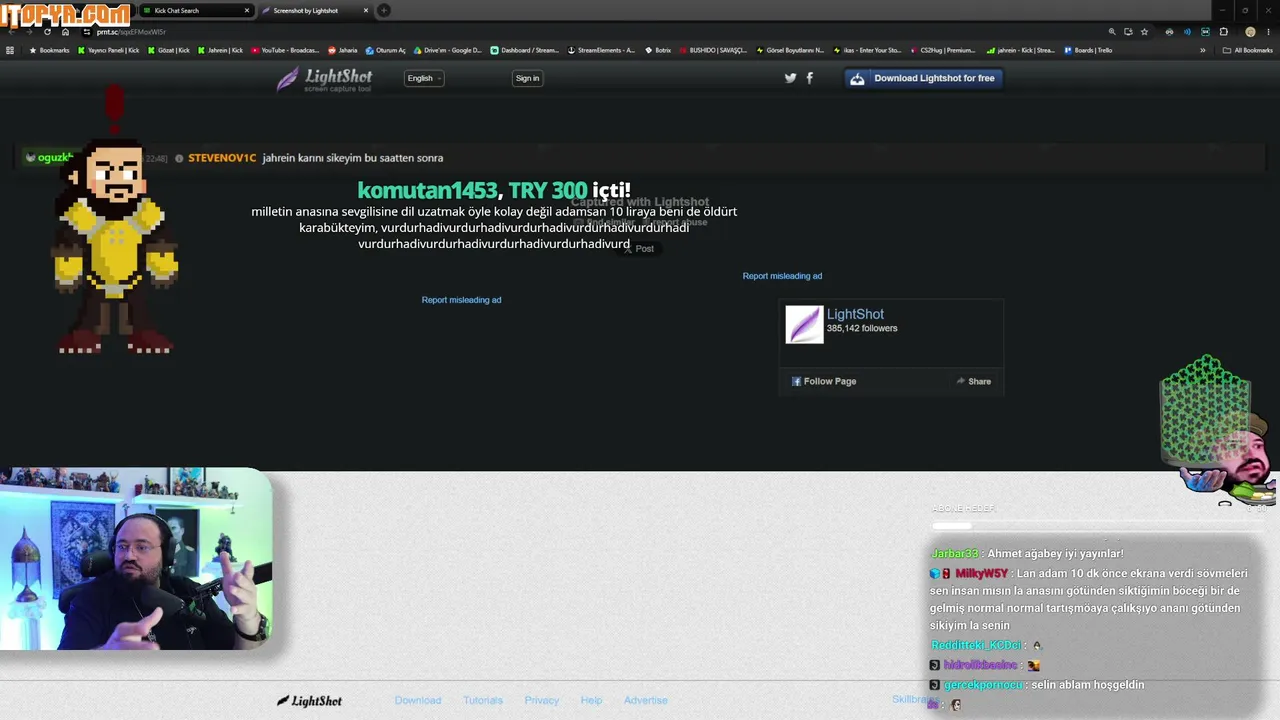Click the zoom magnifier icon in address bar
Viewport: 1280px width, 720px height.
pyautogui.click(x=1112, y=31)
